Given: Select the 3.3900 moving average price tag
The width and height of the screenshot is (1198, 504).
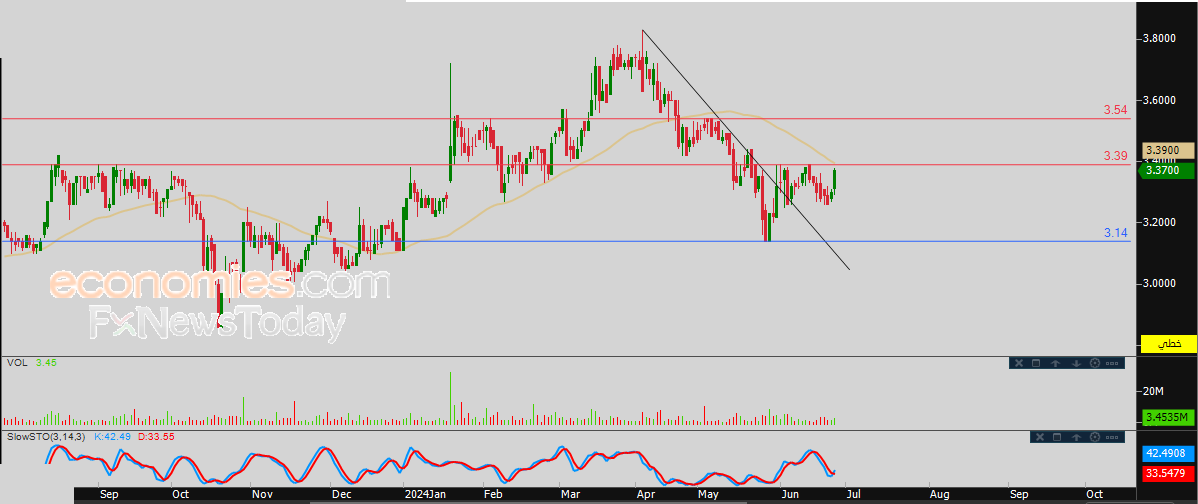Looking at the screenshot, I should point(1166,150).
